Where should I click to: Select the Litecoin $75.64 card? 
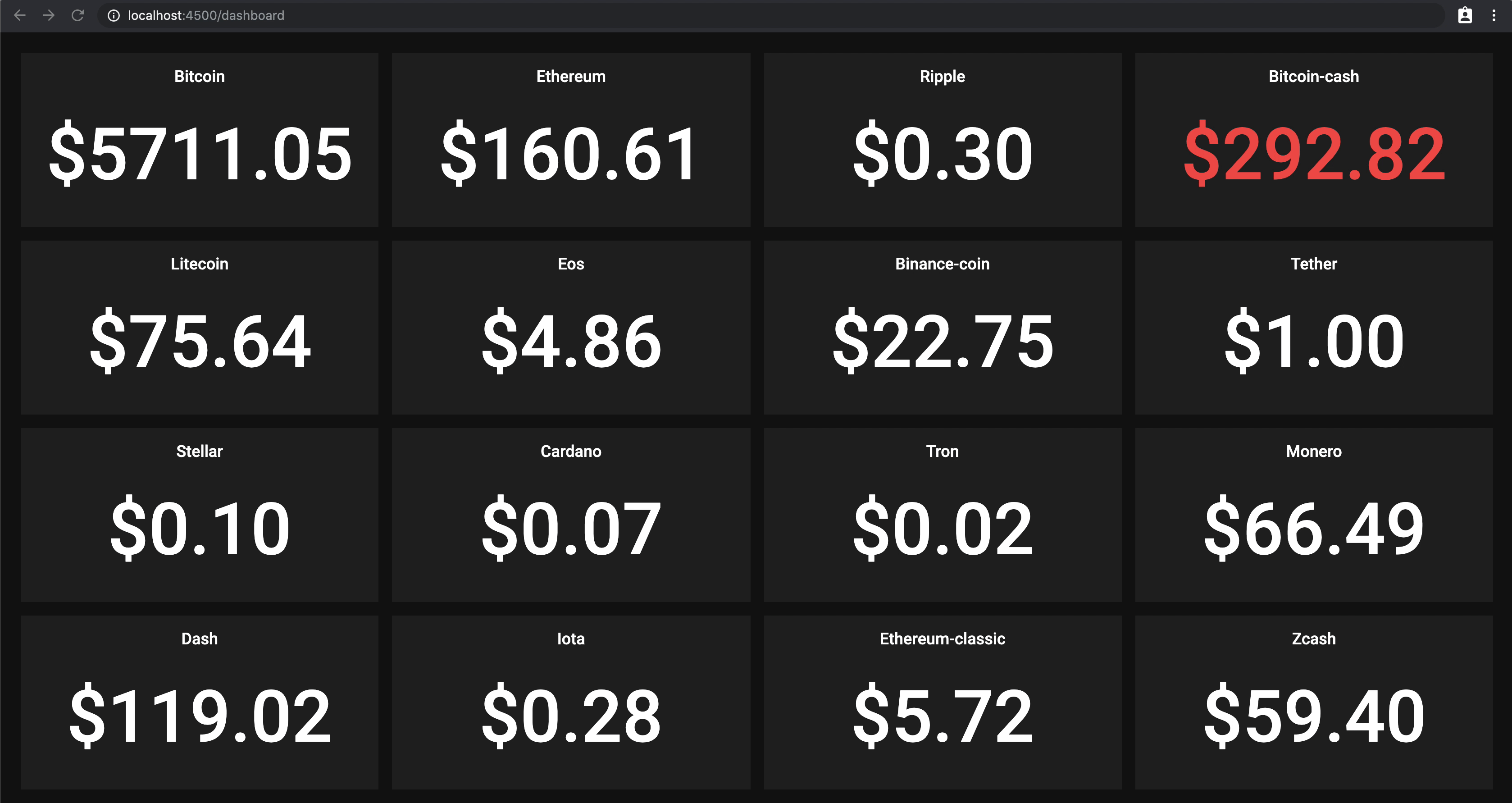(x=200, y=328)
